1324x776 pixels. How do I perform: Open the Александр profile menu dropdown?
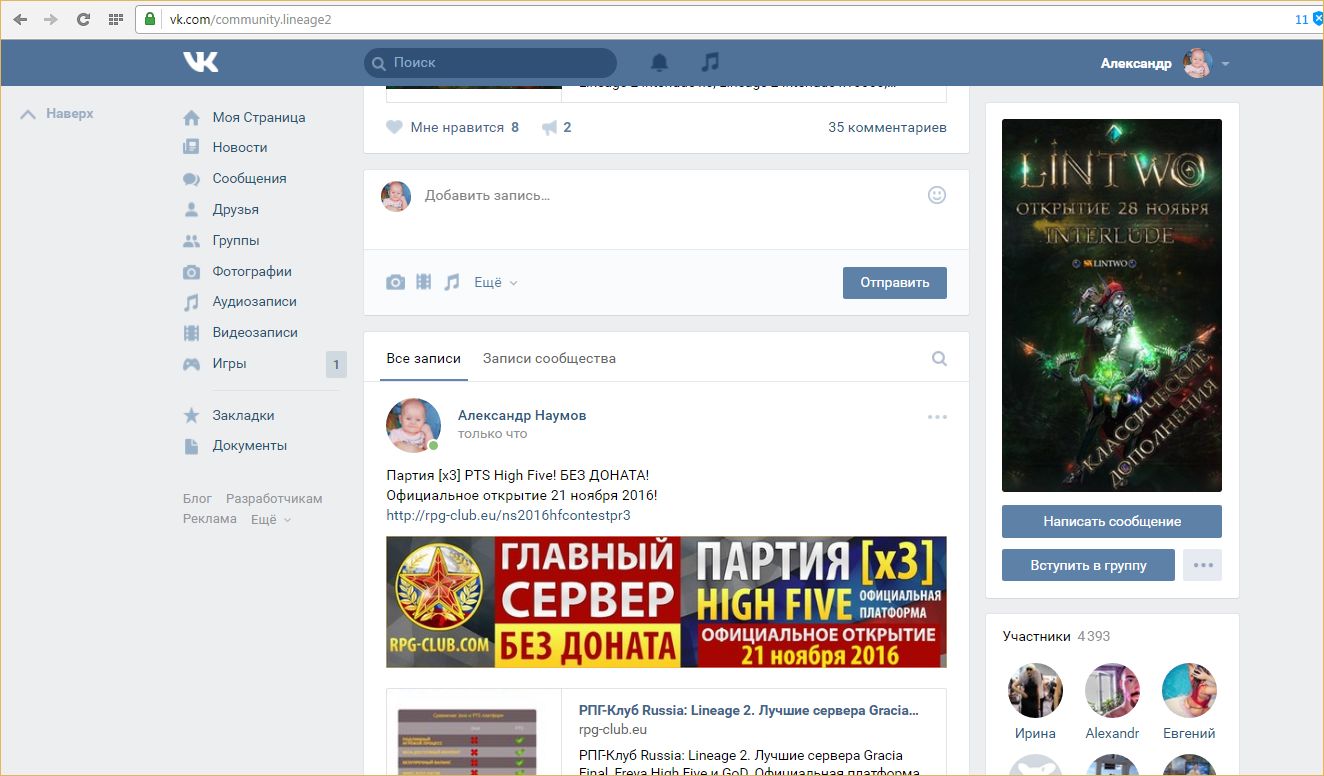click(x=1225, y=63)
